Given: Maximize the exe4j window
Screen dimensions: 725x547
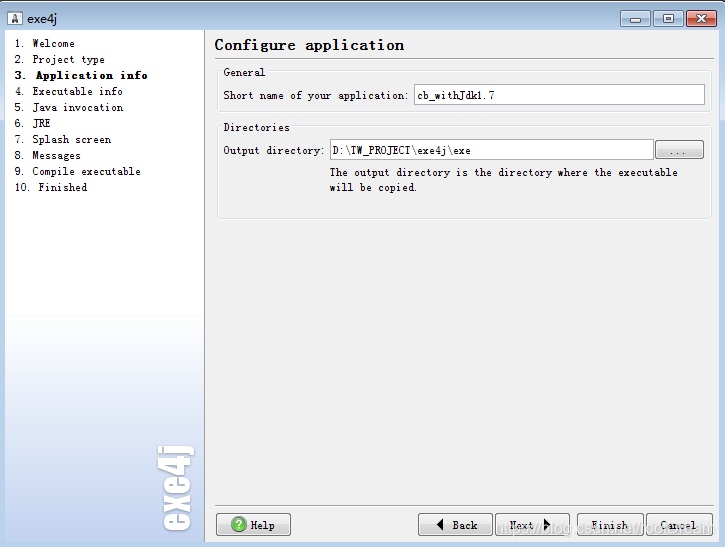Looking at the screenshot, I should point(668,18).
